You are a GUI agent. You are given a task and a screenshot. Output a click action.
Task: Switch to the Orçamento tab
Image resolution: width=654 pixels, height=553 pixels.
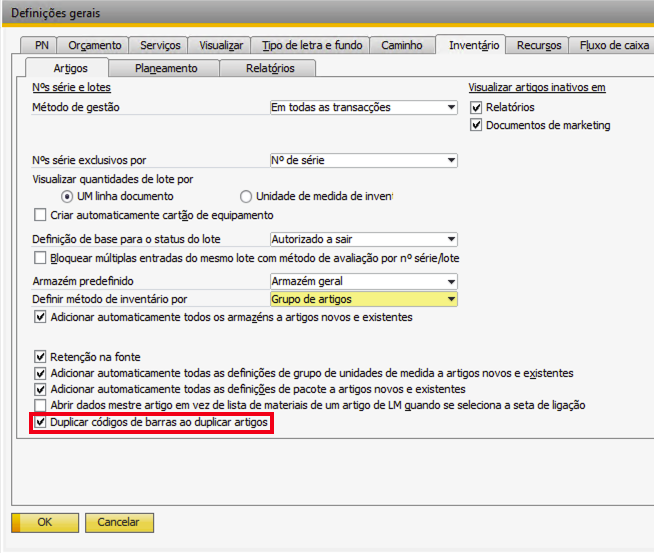click(x=96, y=45)
